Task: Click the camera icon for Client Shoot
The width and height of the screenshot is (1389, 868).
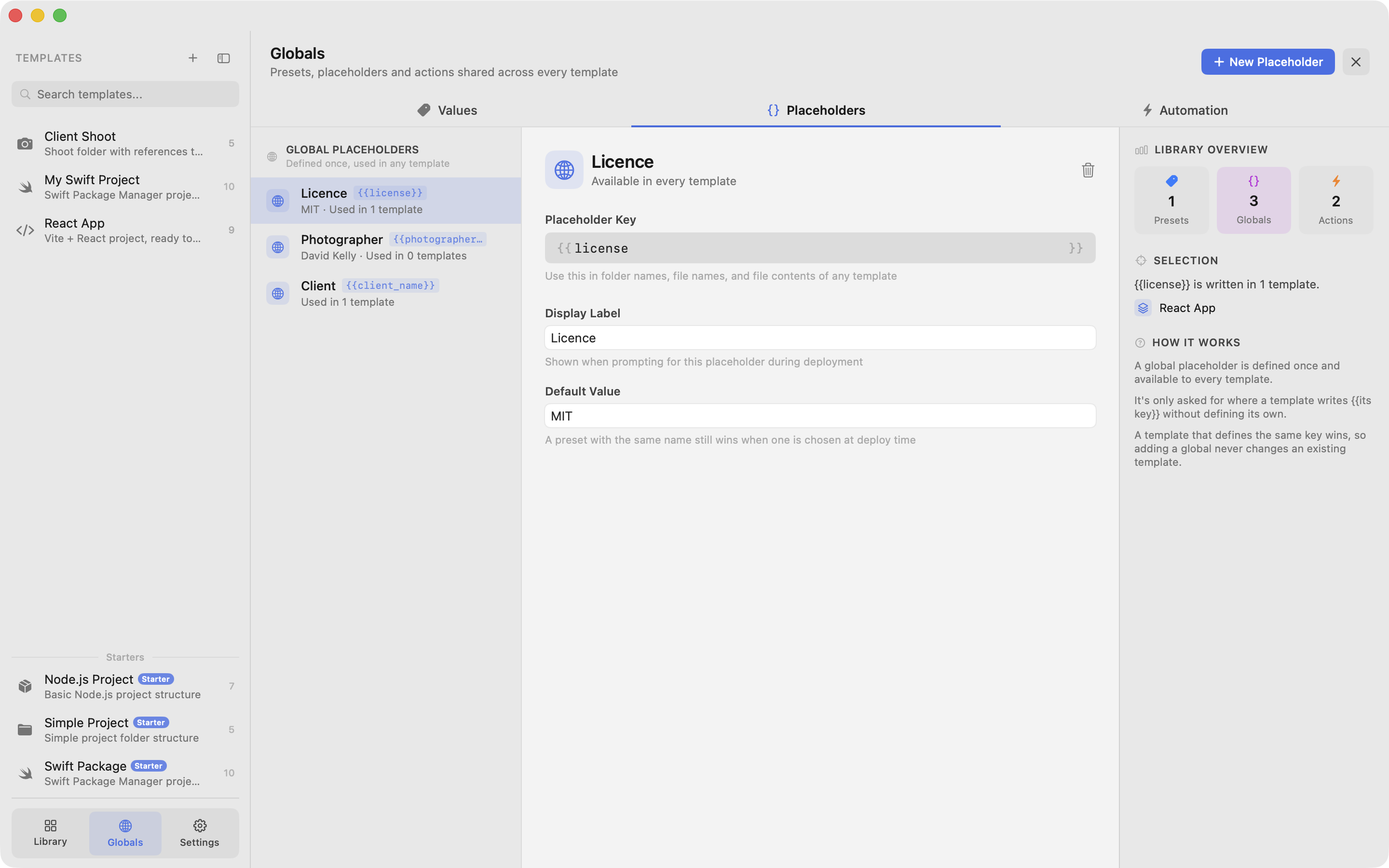Action: 25,144
